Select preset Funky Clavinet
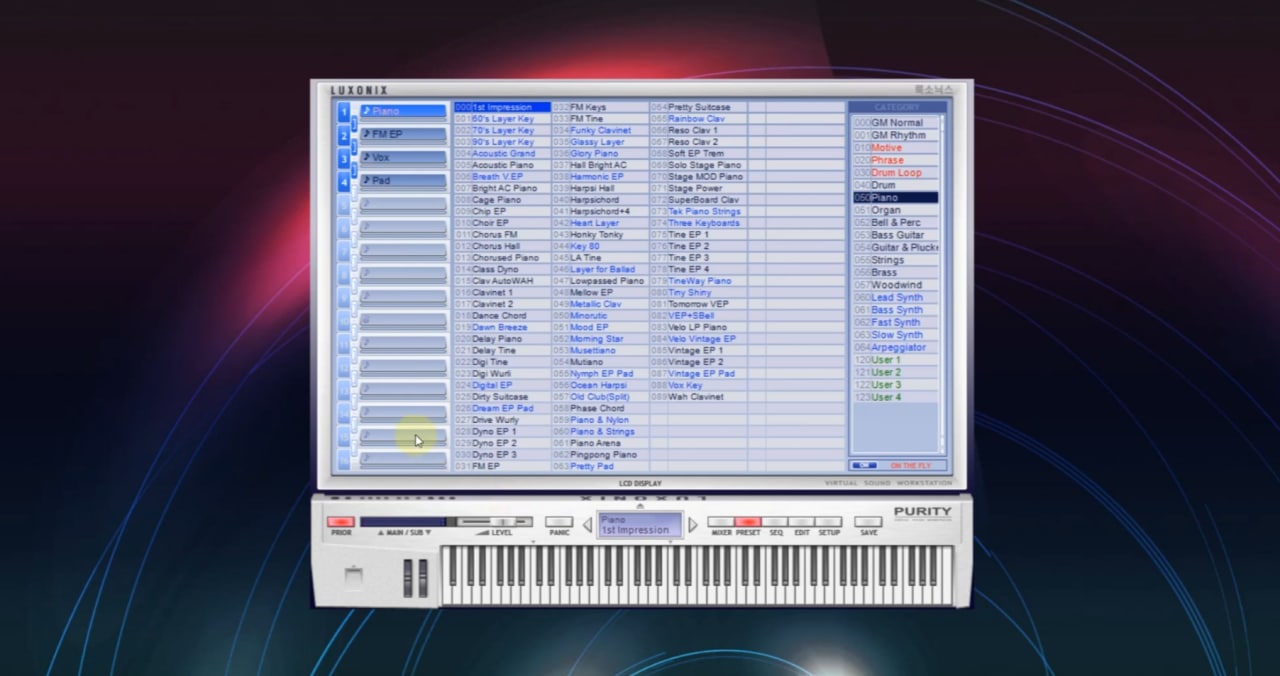This screenshot has width=1280, height=676. tap(600, 130)
